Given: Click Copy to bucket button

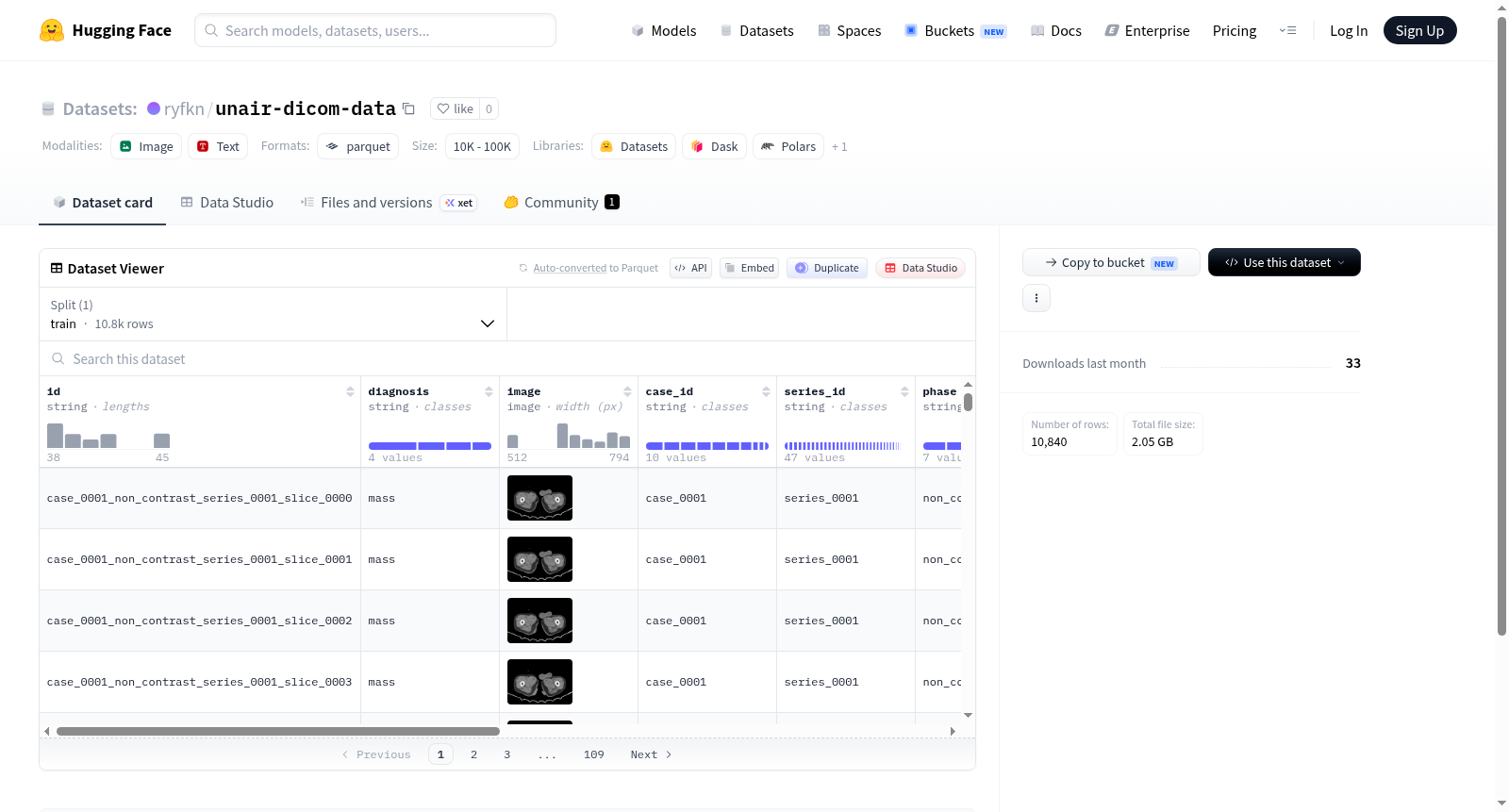Looking at the screenshot, I should pos(1111,262).
